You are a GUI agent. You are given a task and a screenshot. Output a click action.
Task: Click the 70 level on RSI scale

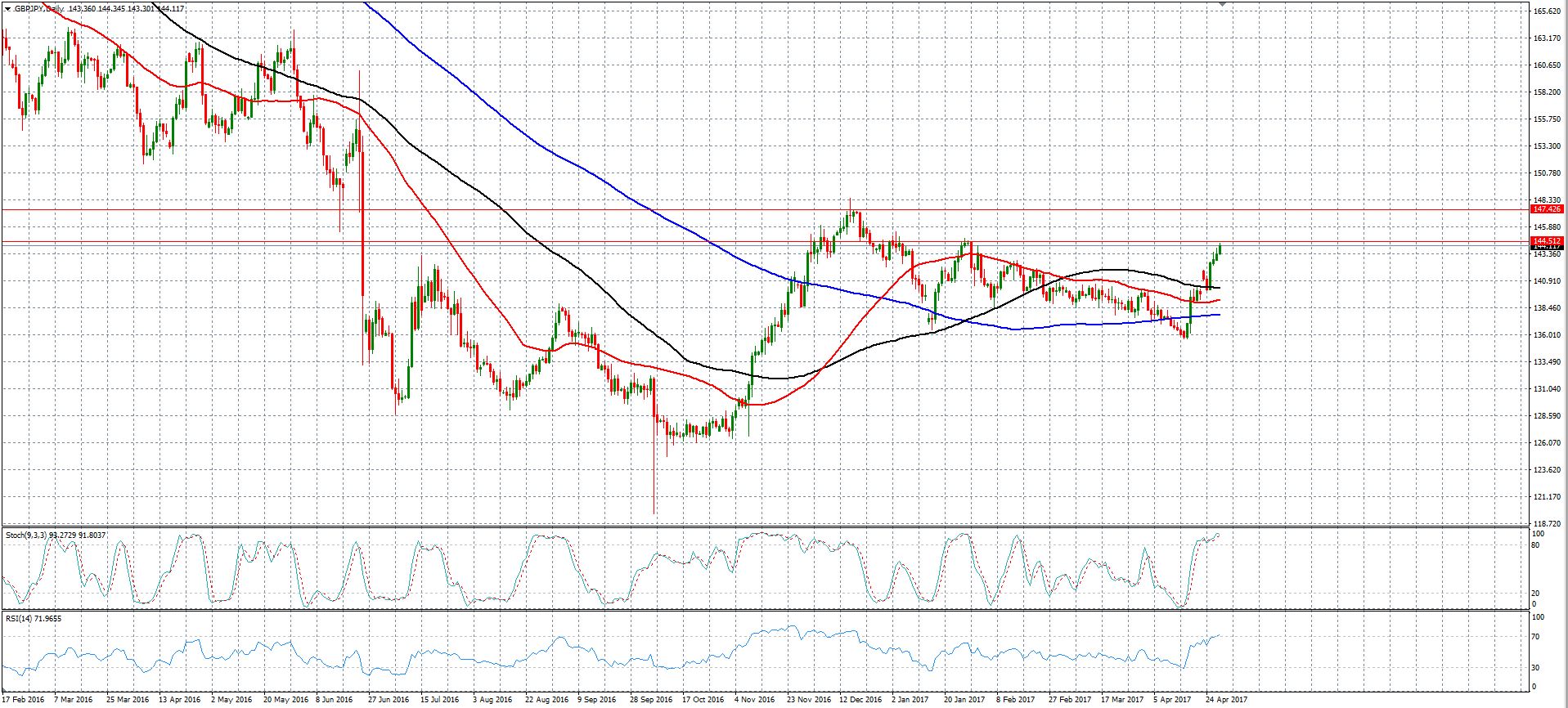click(1536, 637)
